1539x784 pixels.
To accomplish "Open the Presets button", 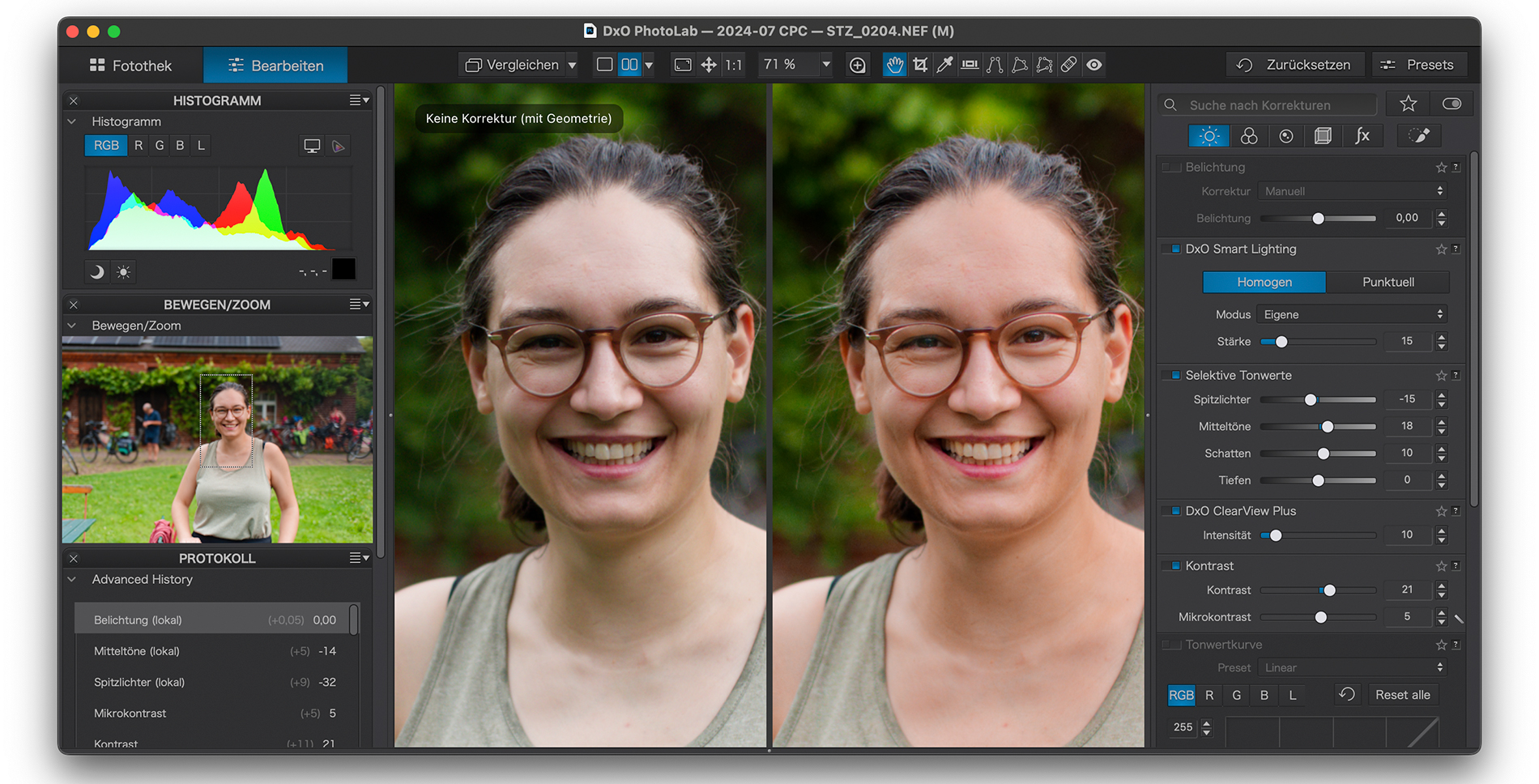I will click(1417, 65).
